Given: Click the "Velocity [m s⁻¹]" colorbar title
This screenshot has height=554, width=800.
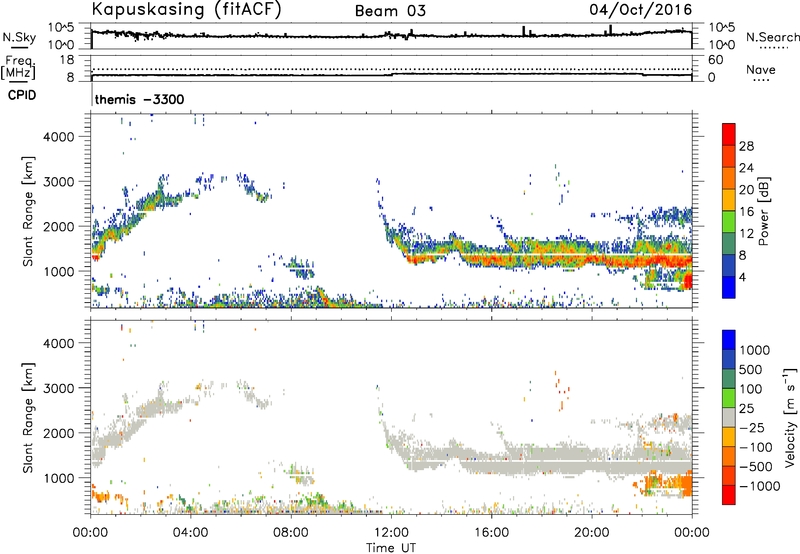Looking at the screenshot, I should (790, 417).
